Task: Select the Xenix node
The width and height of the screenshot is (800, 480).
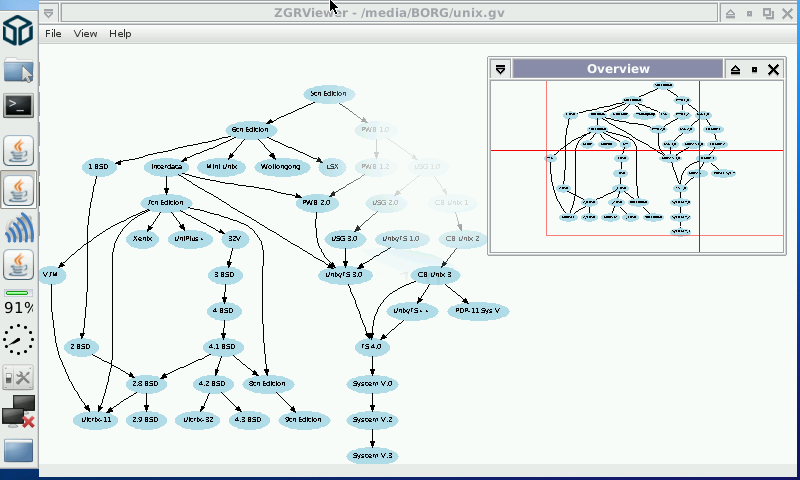Action: pos(142,239)
